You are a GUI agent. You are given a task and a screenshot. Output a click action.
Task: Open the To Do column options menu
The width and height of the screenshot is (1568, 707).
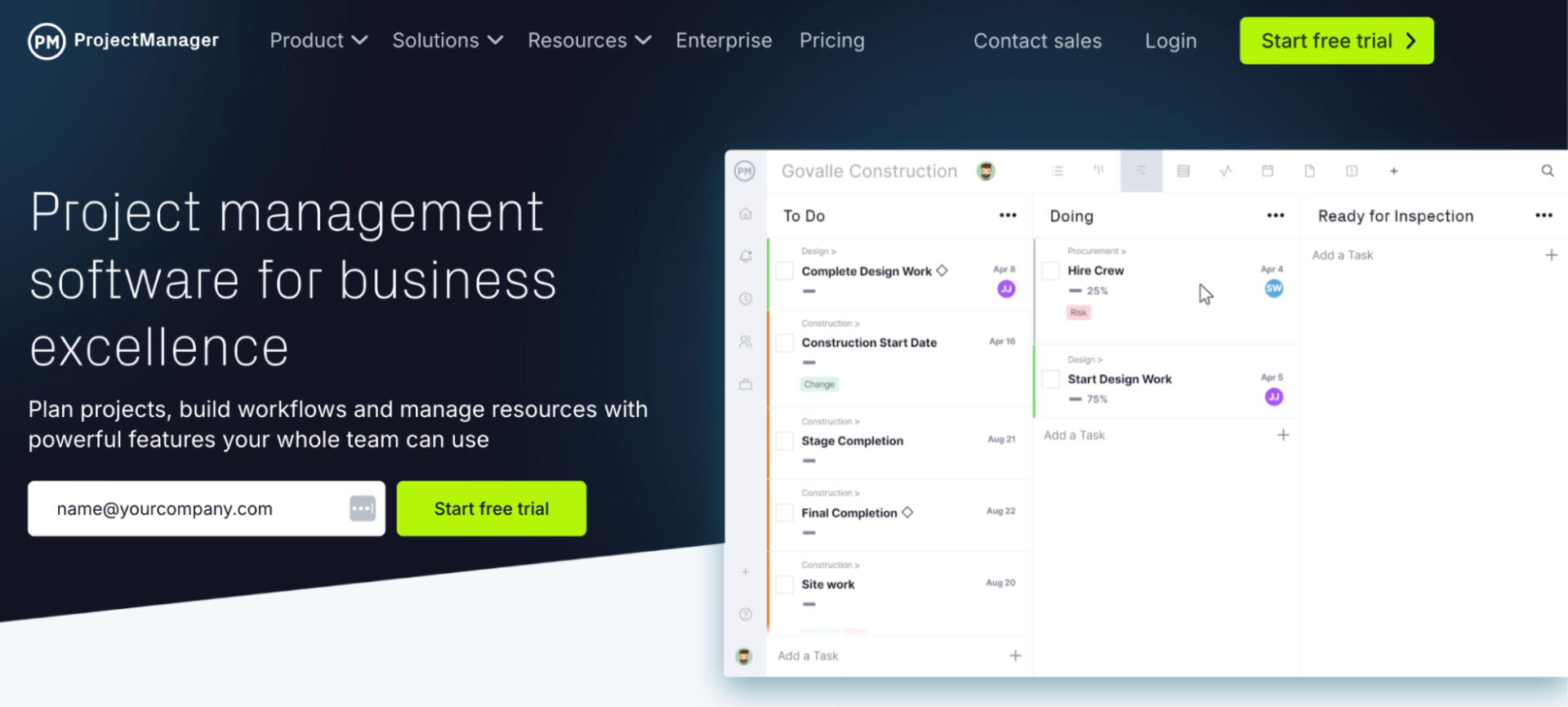1008,216
